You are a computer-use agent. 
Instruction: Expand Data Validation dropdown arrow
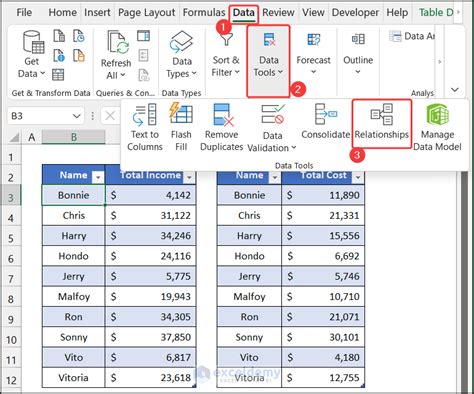pos(294,148)
